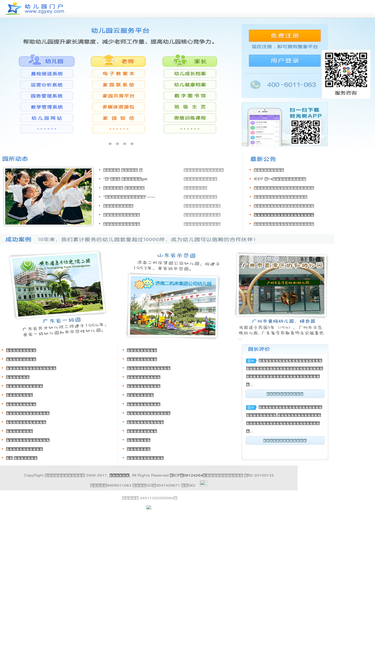Viewport: 375px width, 667px height.
Task: Open 数字图书馆
Action: coord(190,96)
